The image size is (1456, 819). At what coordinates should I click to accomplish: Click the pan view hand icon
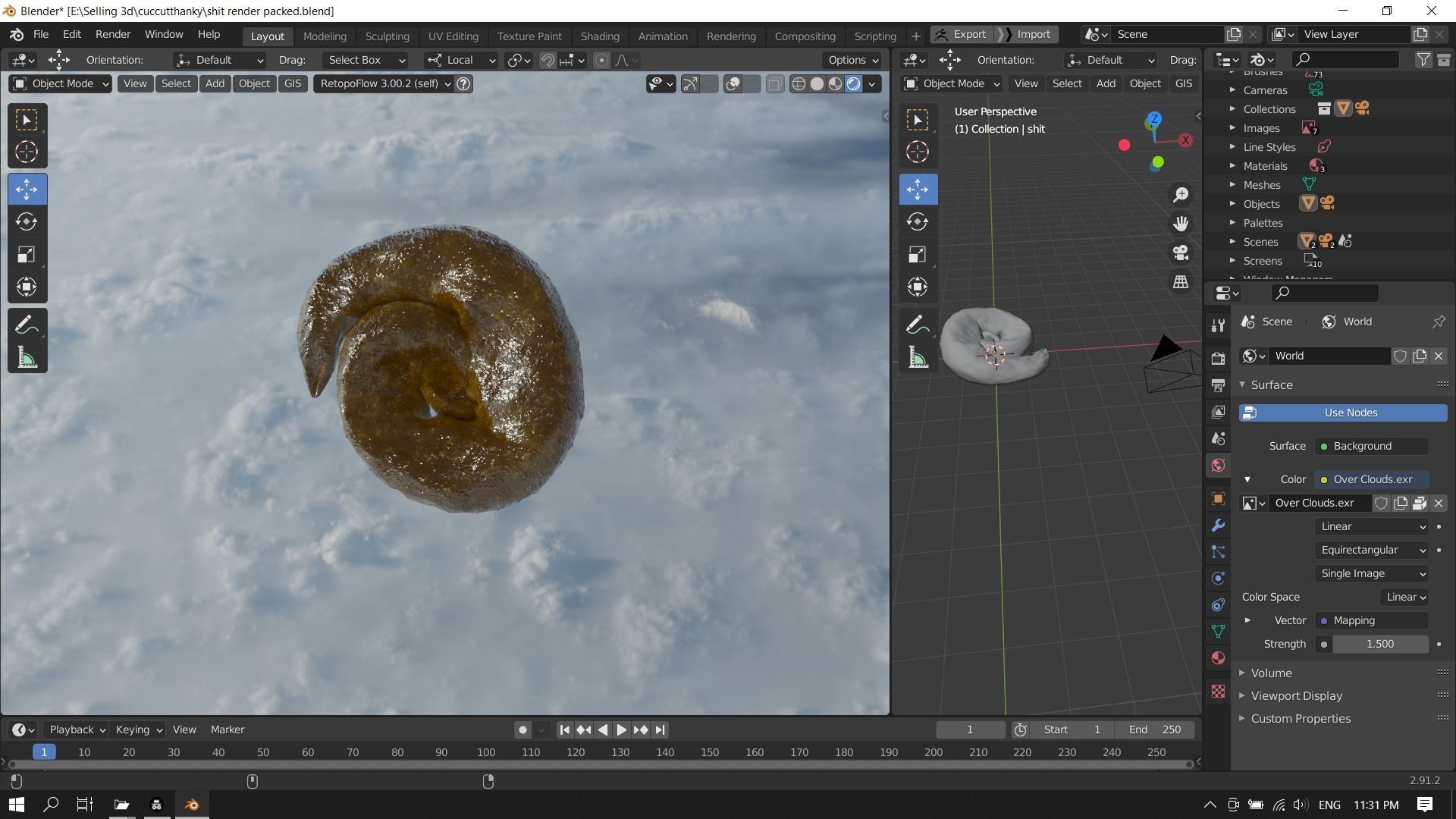pos(1181,224)
